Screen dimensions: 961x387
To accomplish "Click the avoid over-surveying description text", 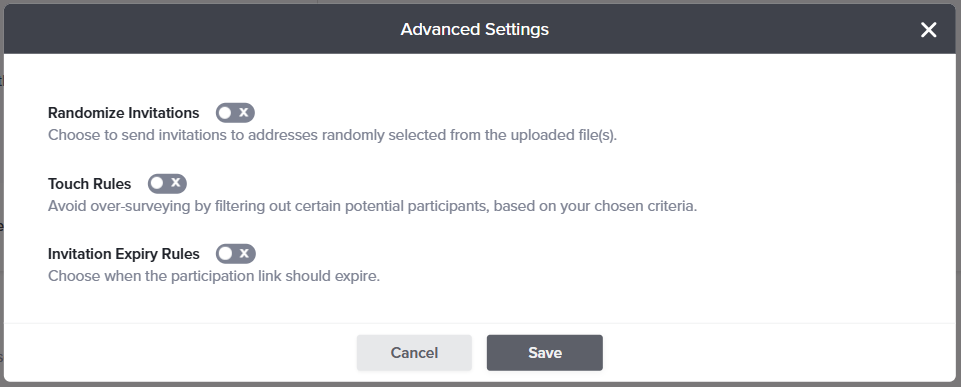I will tap(373, 206).
